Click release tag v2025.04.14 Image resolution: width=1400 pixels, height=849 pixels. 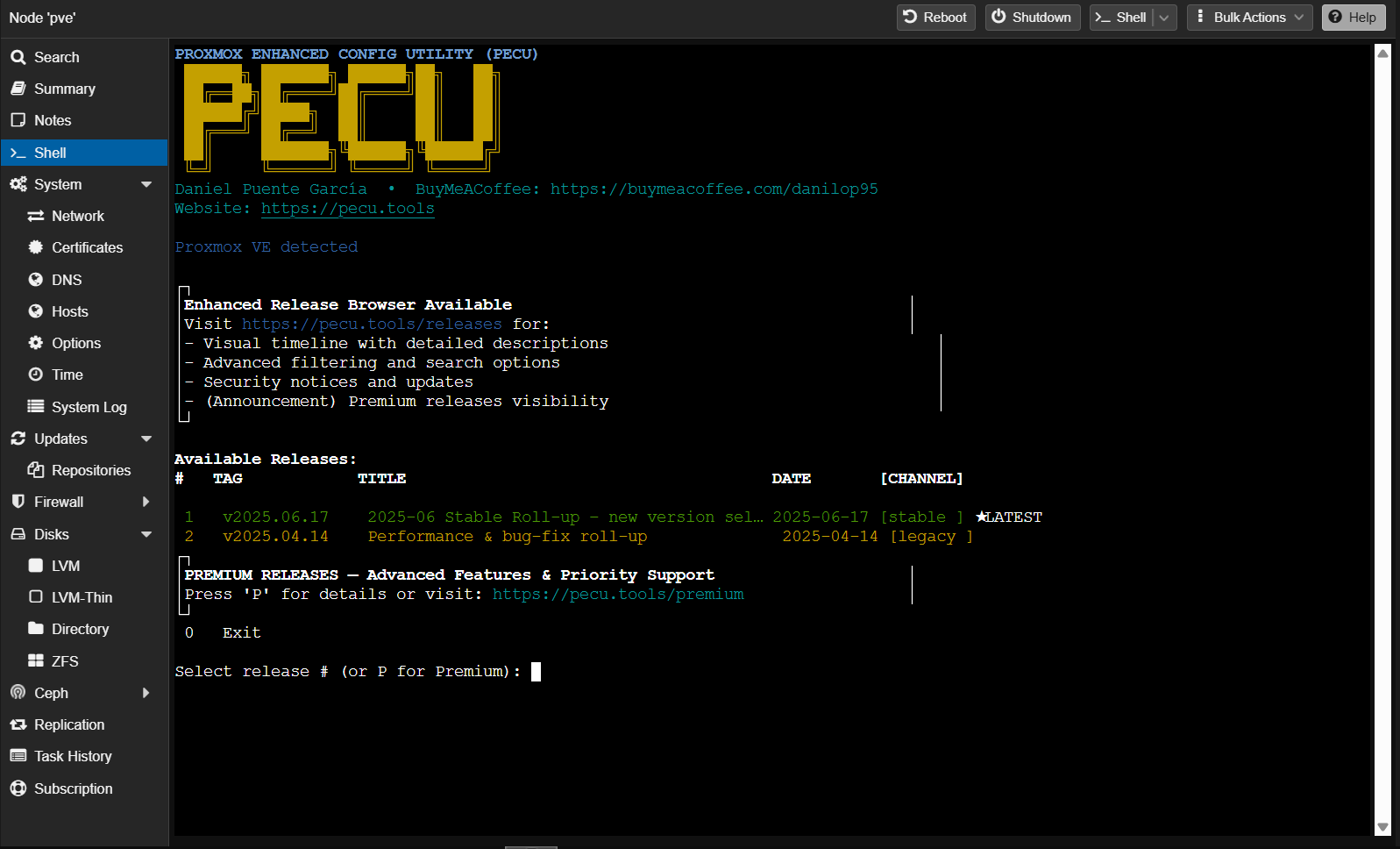(x=275, y=537)
